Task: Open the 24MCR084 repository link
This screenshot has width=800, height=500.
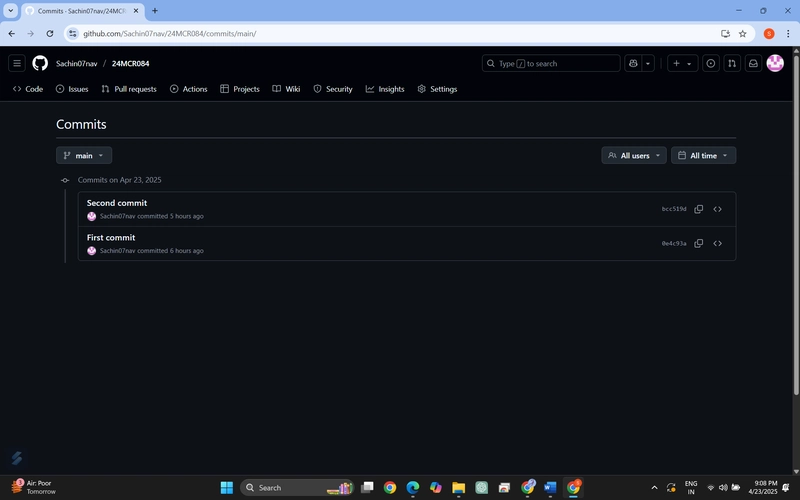Action: [x=131, y=64]
